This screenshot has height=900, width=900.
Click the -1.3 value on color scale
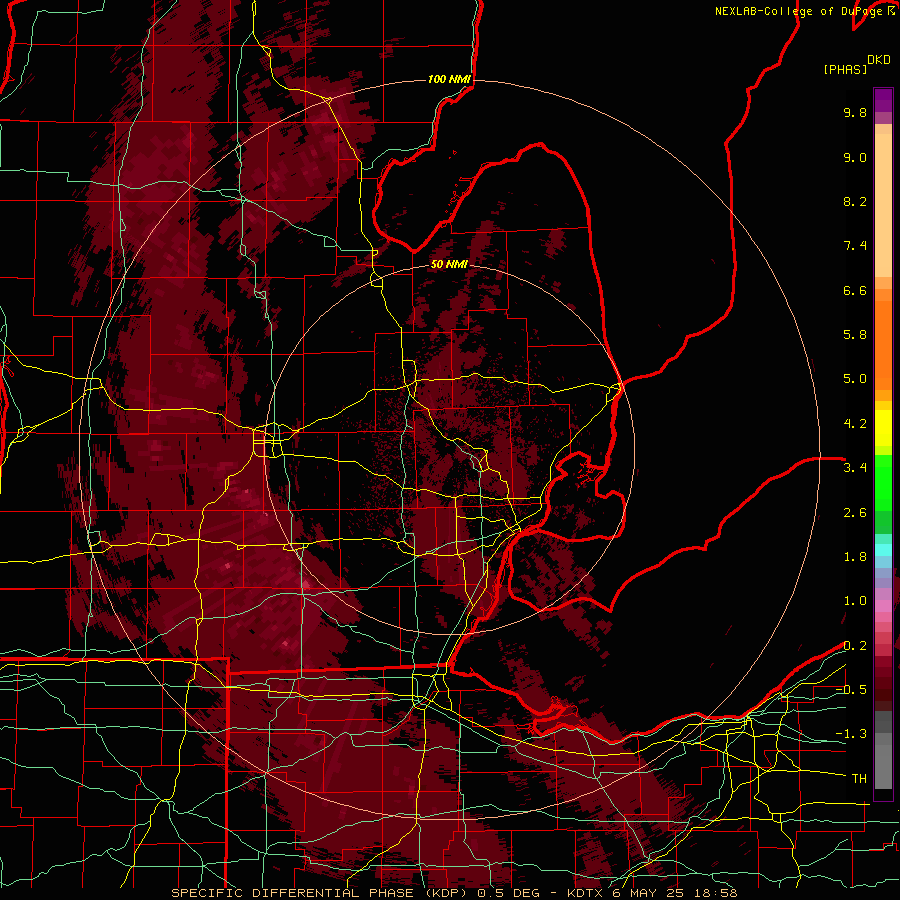[x=851, y=734]
